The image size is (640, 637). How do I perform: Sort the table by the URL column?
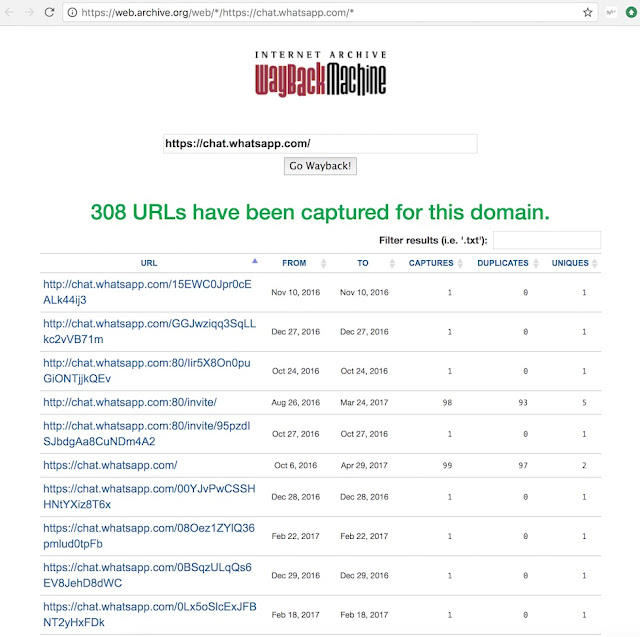(x=149, y=263)
